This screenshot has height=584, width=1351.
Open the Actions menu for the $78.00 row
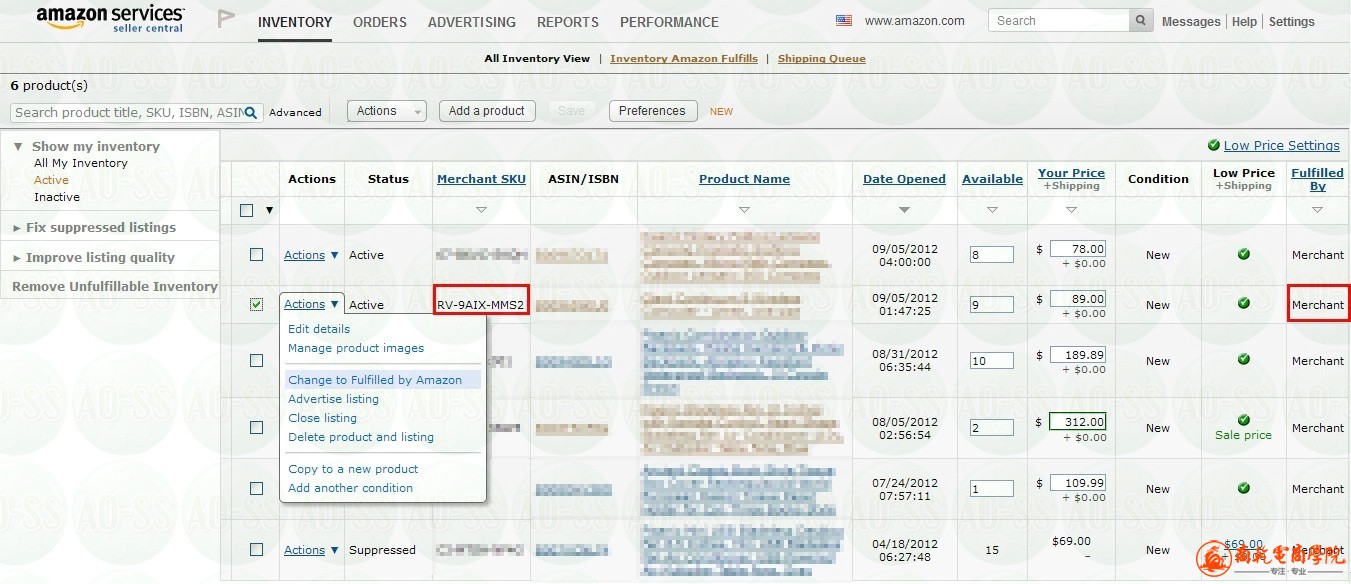tap(311, 255)
